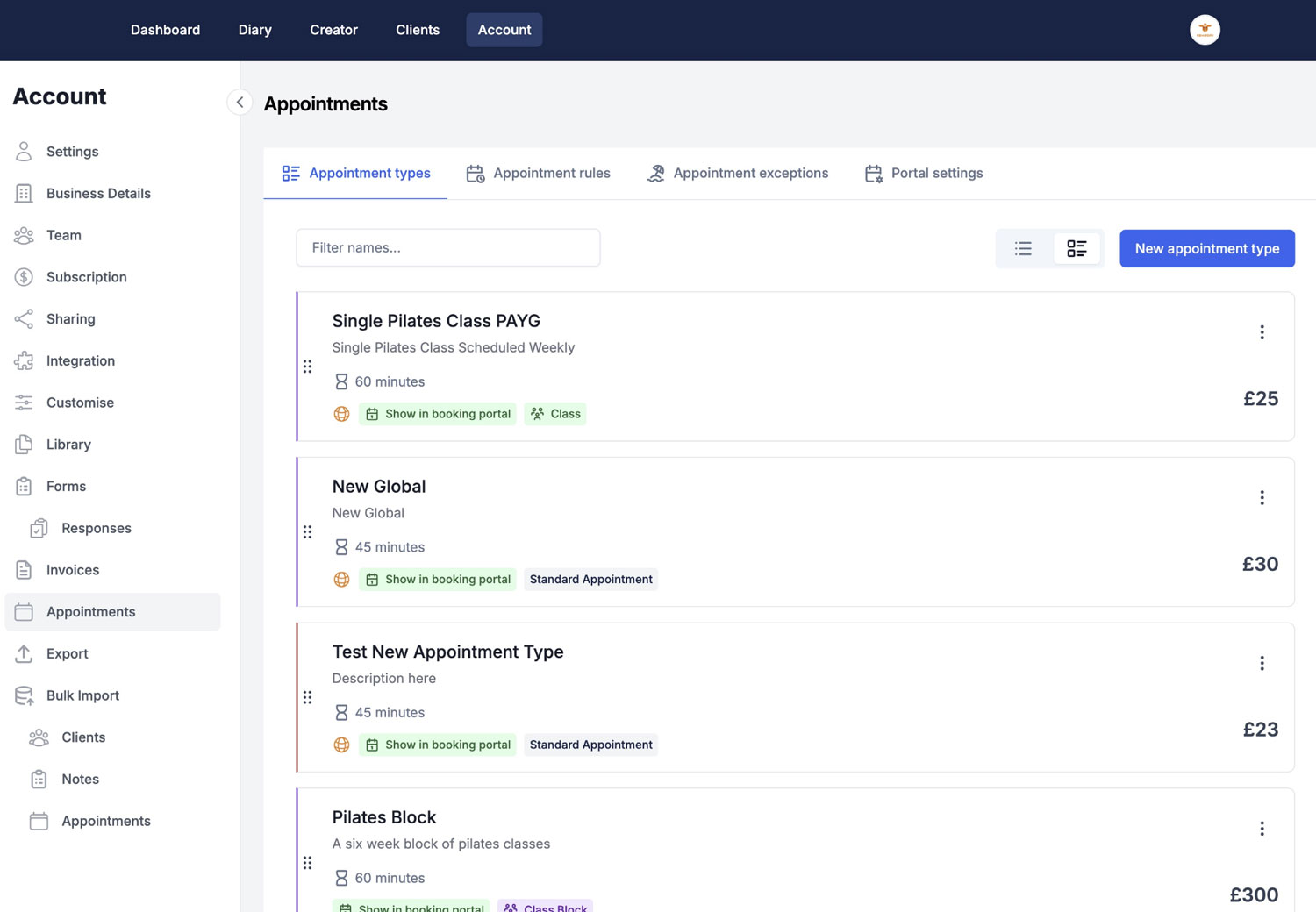Click 'A six week block of pilates classes'
Viewport: 1316px width, 912px height.
(x=441, y=844)
